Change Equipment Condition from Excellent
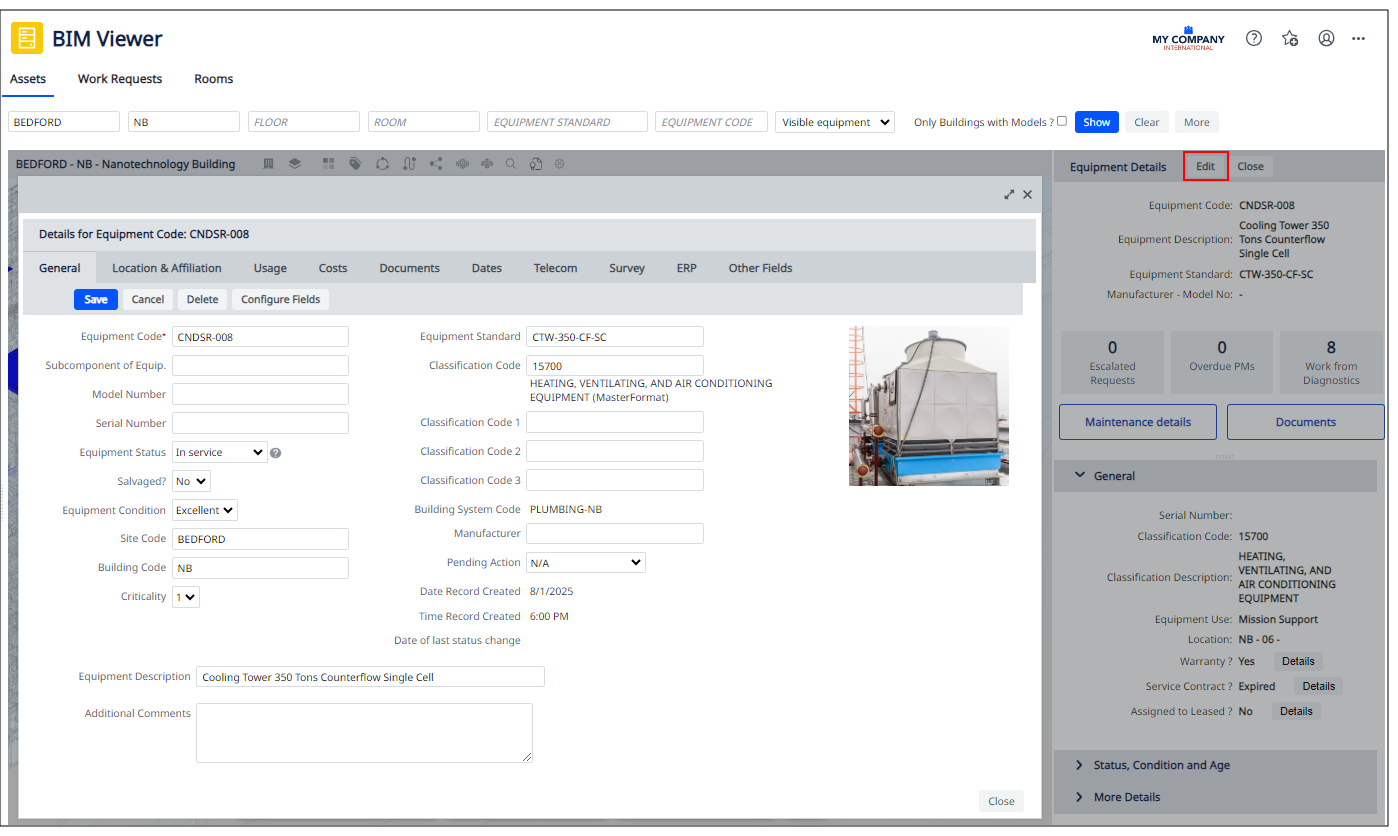The height and width of the screenshot is (836, 1398). (204, 510)
